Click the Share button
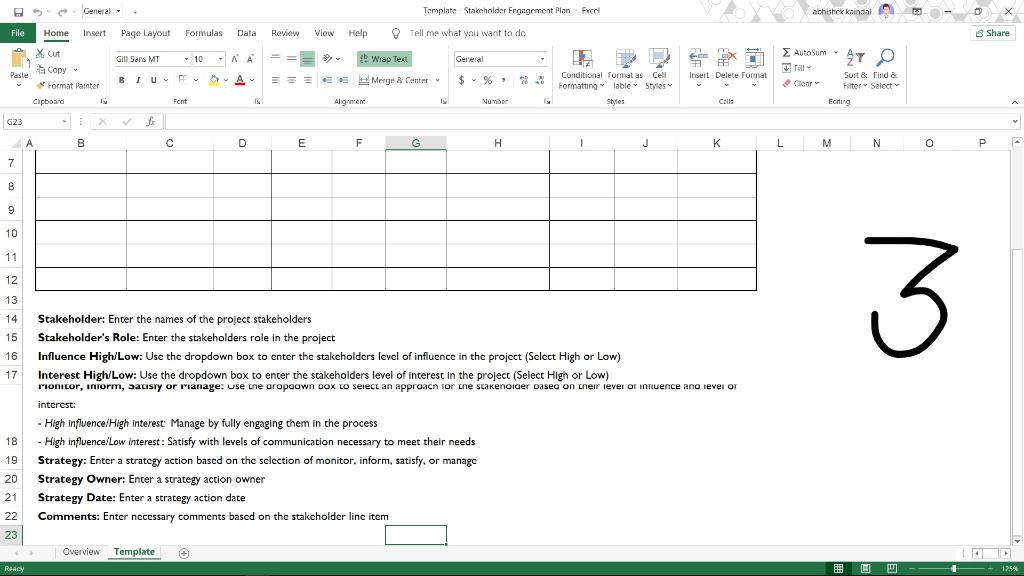The image size is (1024, 576). [991, 32]
